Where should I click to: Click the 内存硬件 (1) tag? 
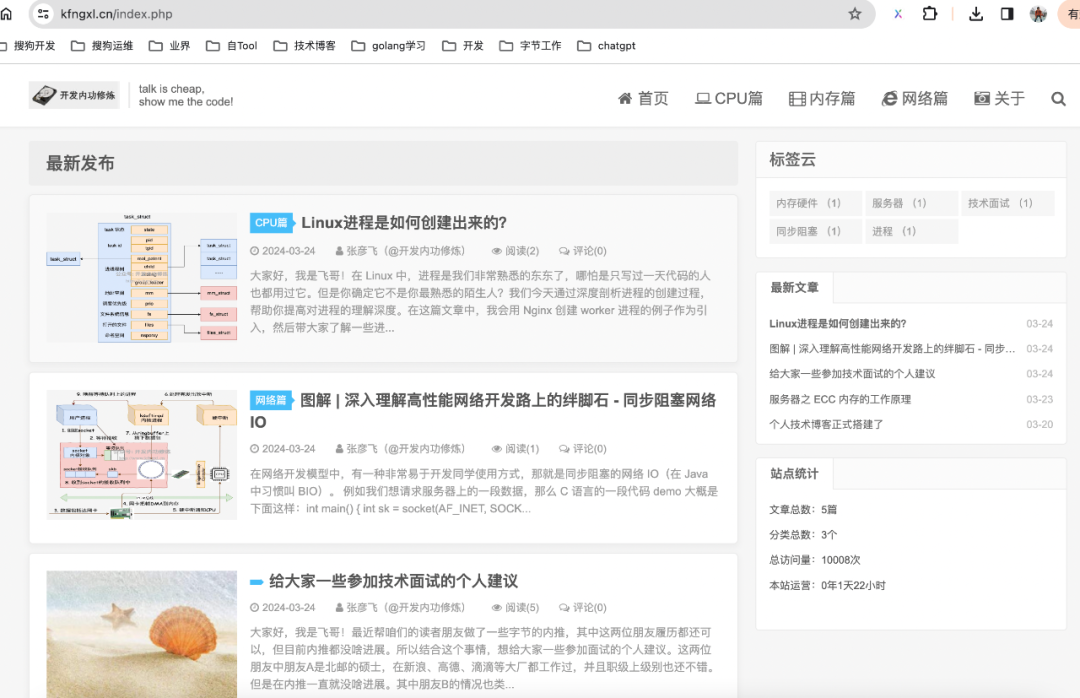tap(815, 203)
